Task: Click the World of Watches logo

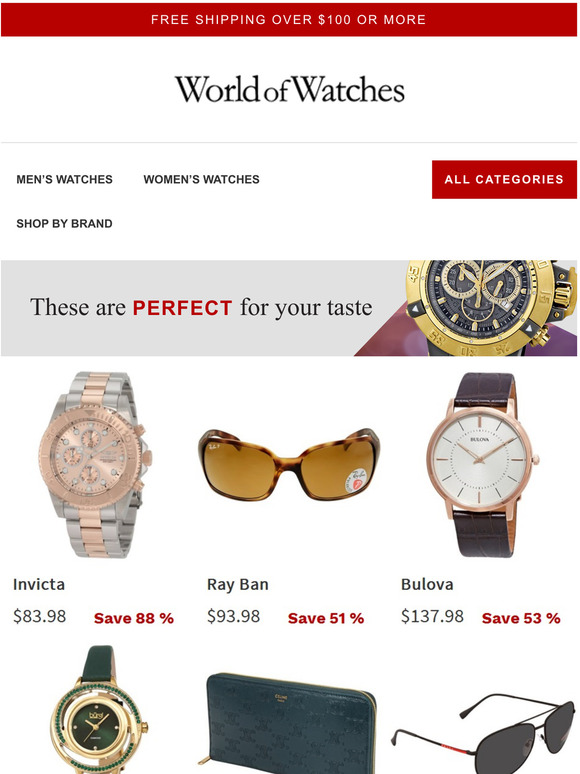Action: 290,89
